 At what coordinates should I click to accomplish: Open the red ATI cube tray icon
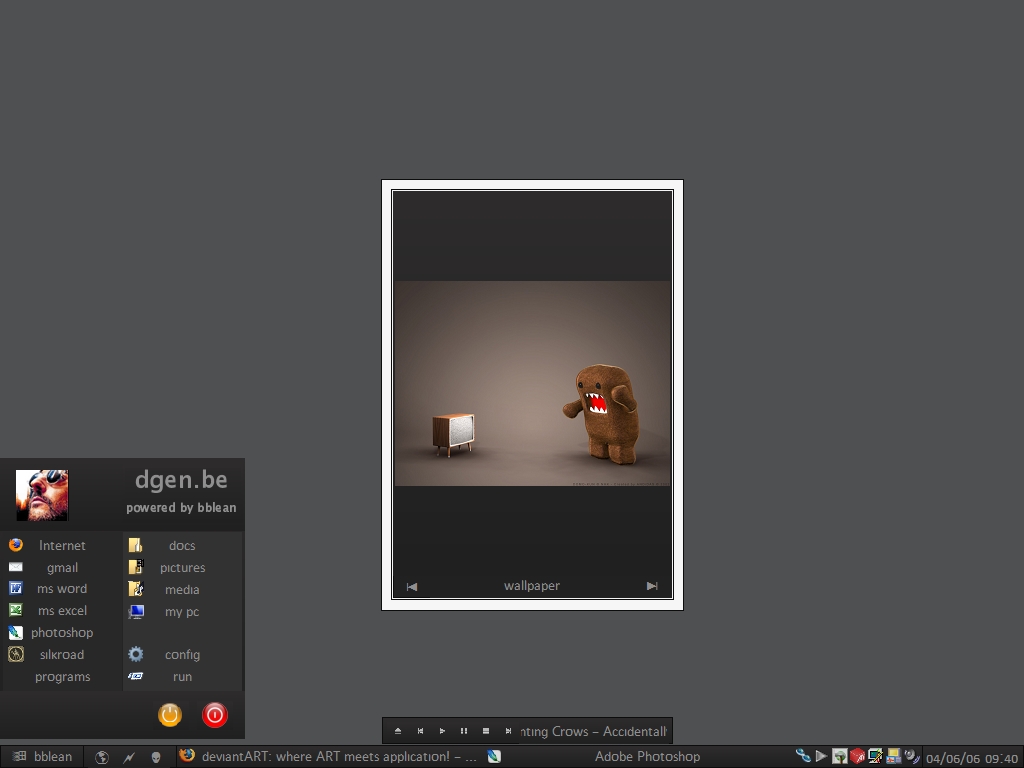pos(857,756)
